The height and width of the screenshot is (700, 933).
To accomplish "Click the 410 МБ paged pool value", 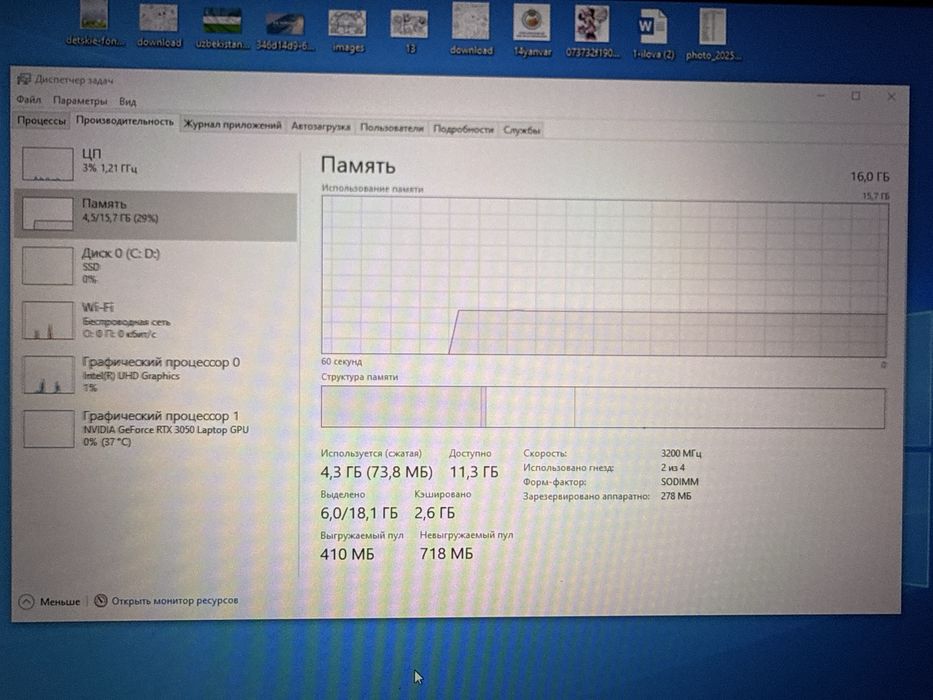I will [x=347, y=554].
